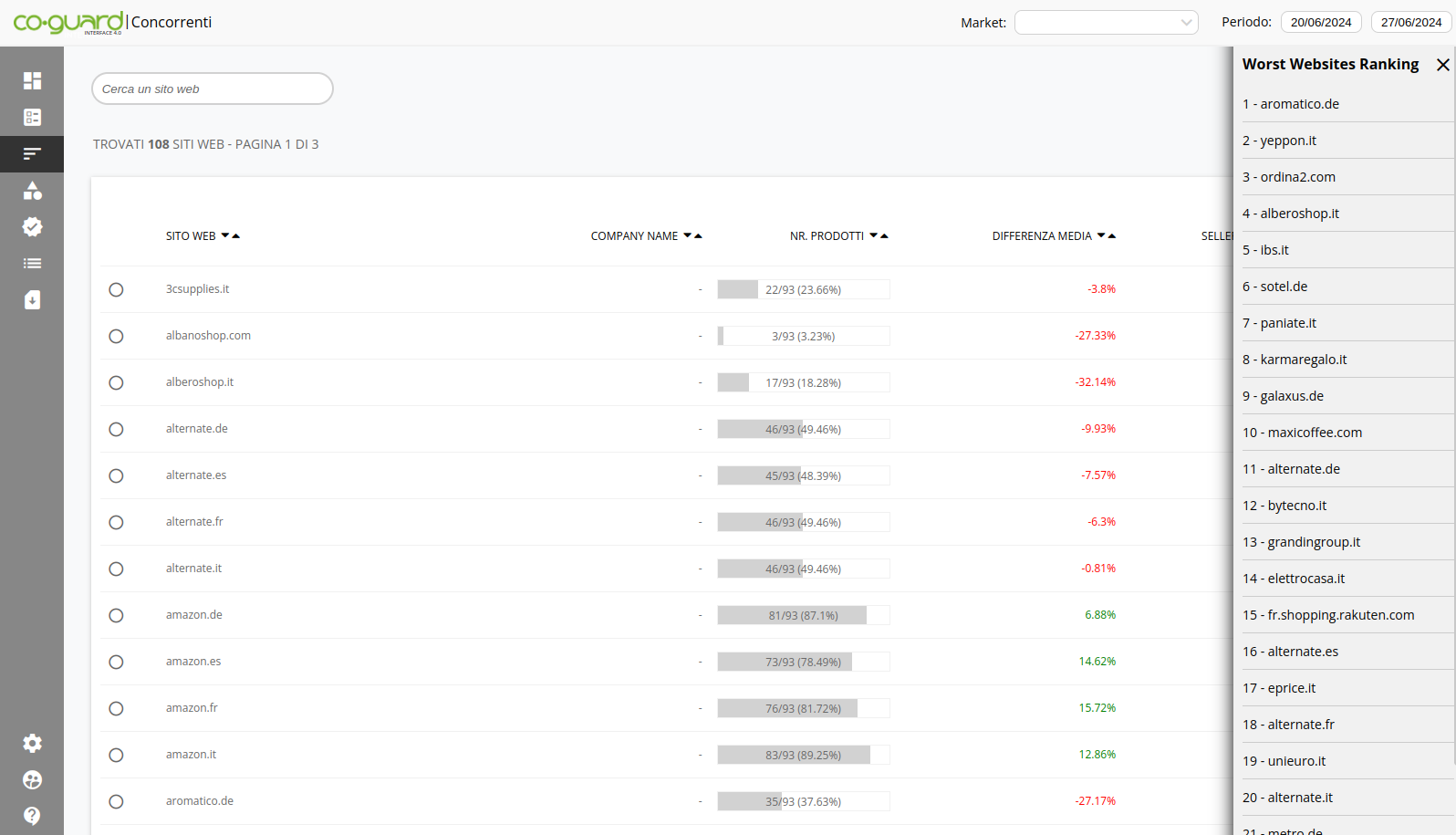Click the amazon.it product coverage bar
Image resolution: width=1456 pixels, height=835 pixels.
[803, 756]
